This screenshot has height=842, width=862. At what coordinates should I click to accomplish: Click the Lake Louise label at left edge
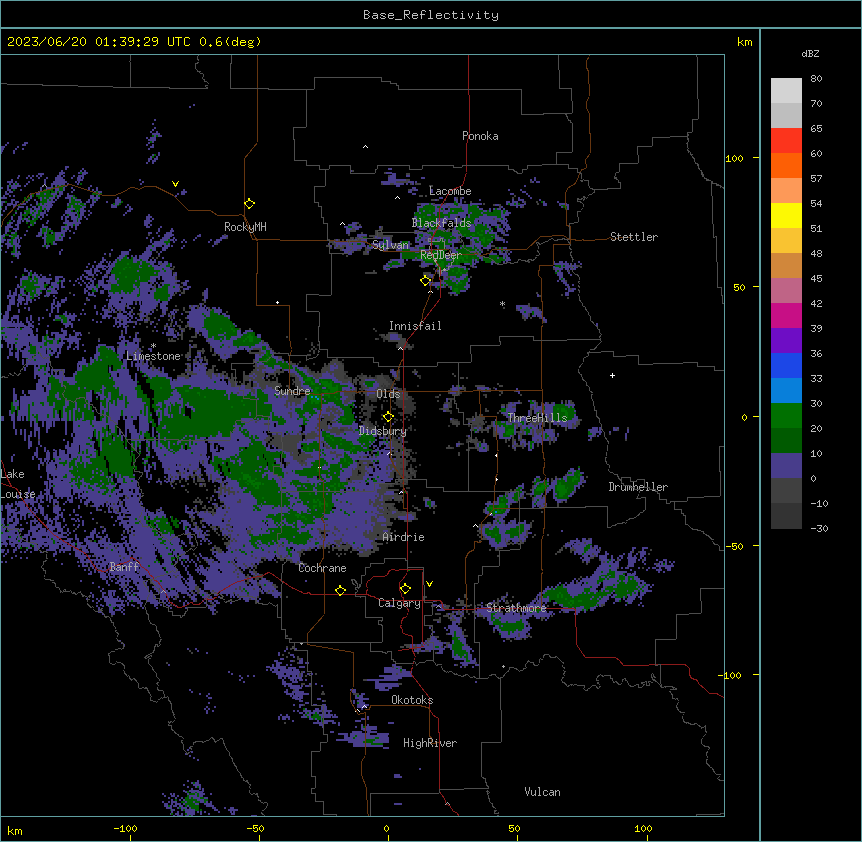[18, 484]
